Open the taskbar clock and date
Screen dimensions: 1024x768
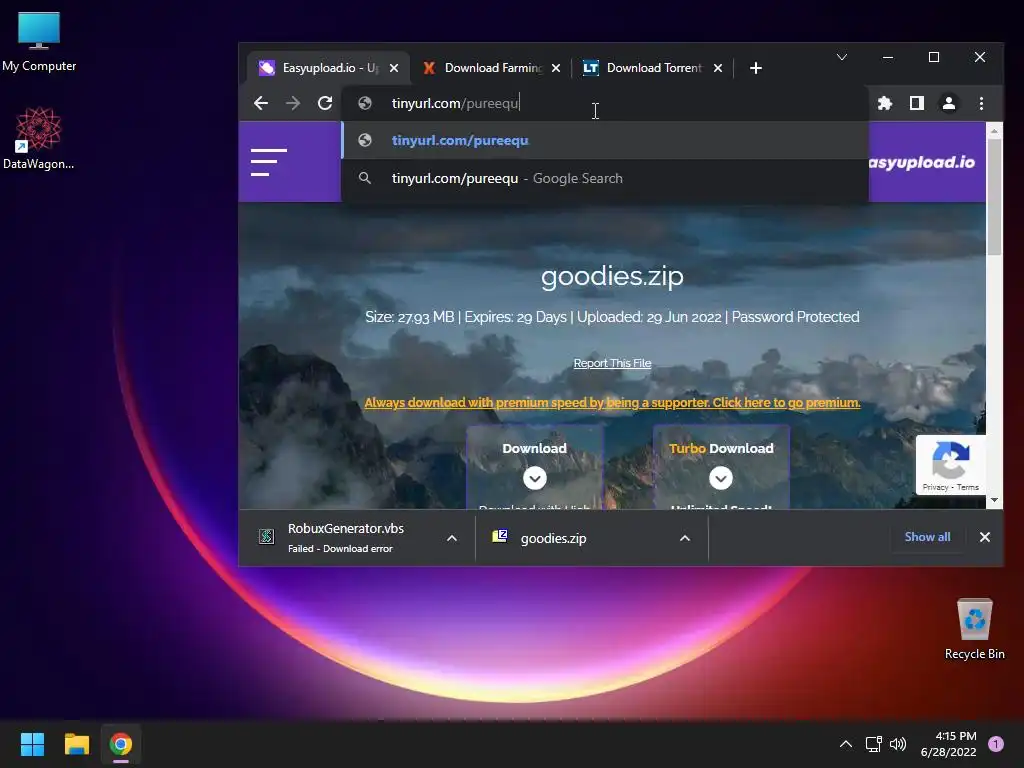click(x=949, y=744)
